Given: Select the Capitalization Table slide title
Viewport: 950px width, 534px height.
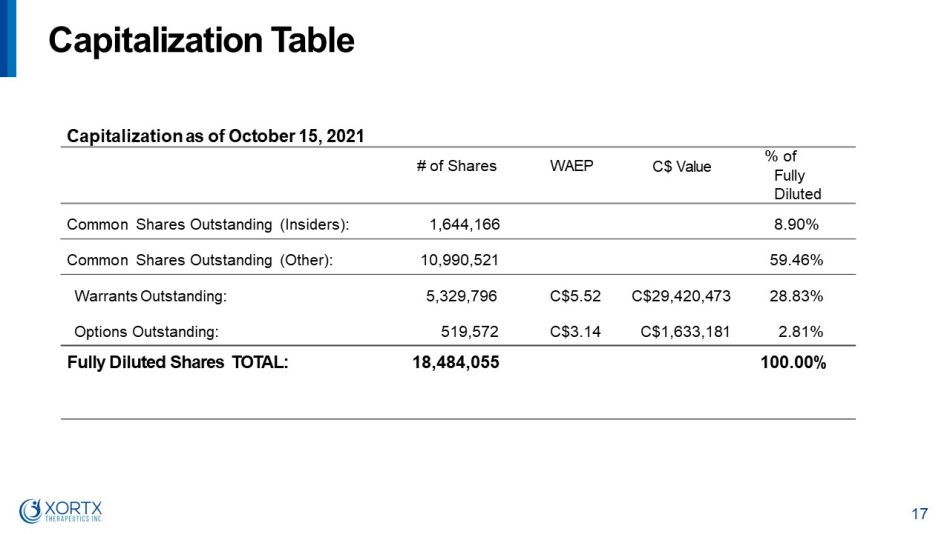Looking at the screenshot, I should 202,40.
